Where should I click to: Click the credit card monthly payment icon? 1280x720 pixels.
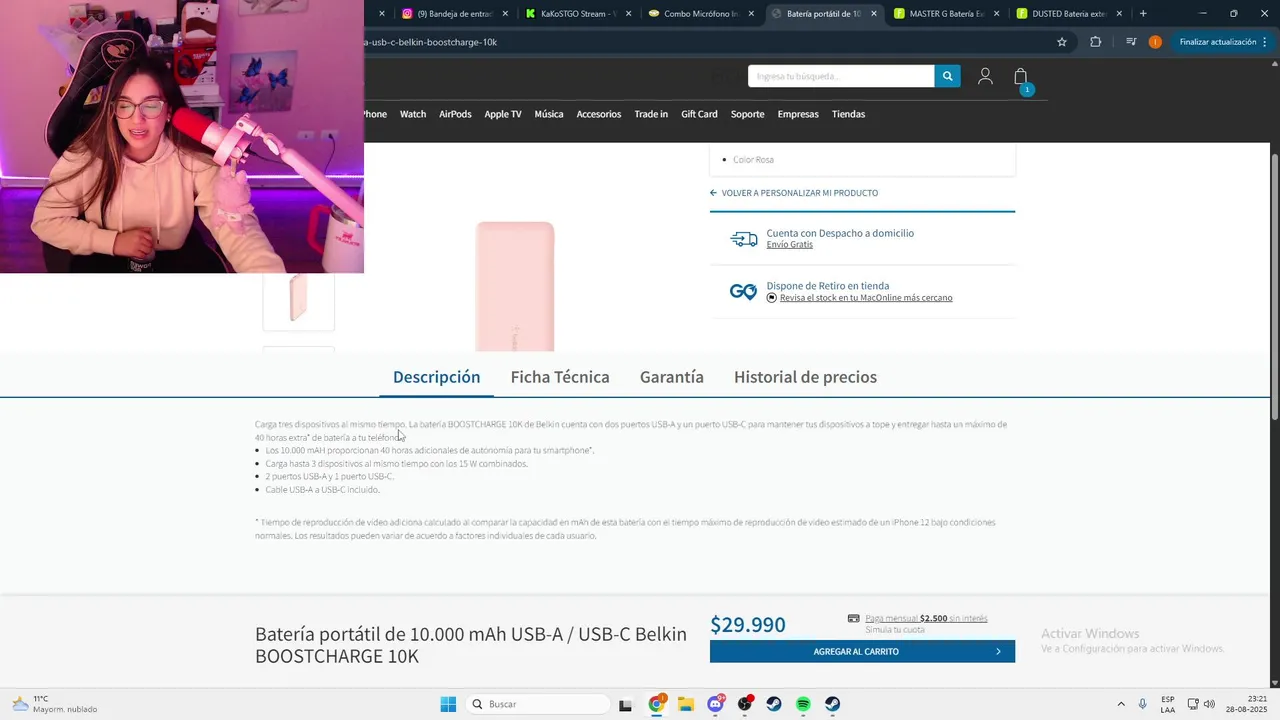coord(853,618)
